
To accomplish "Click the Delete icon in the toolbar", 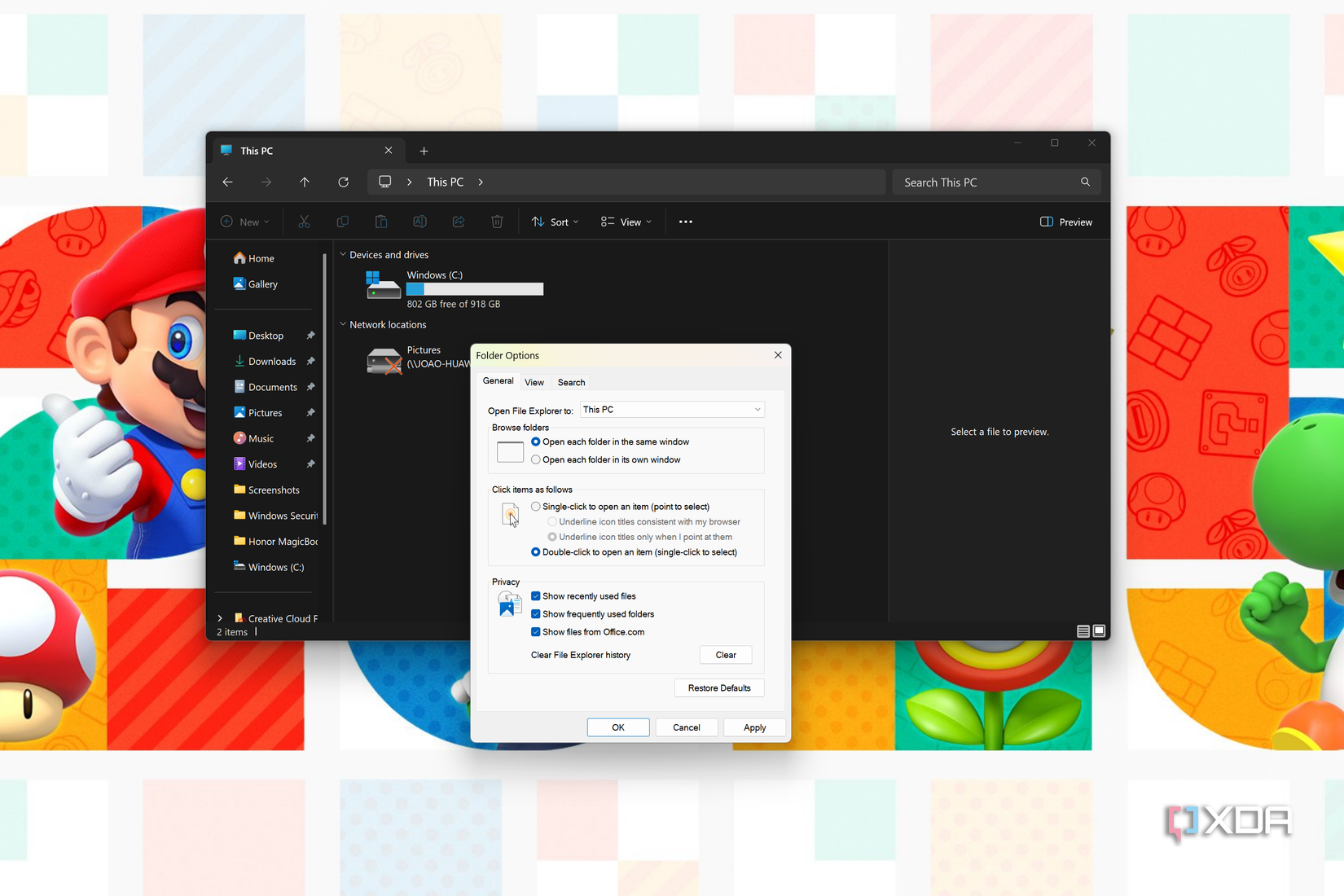I will [x=497, y=222].
